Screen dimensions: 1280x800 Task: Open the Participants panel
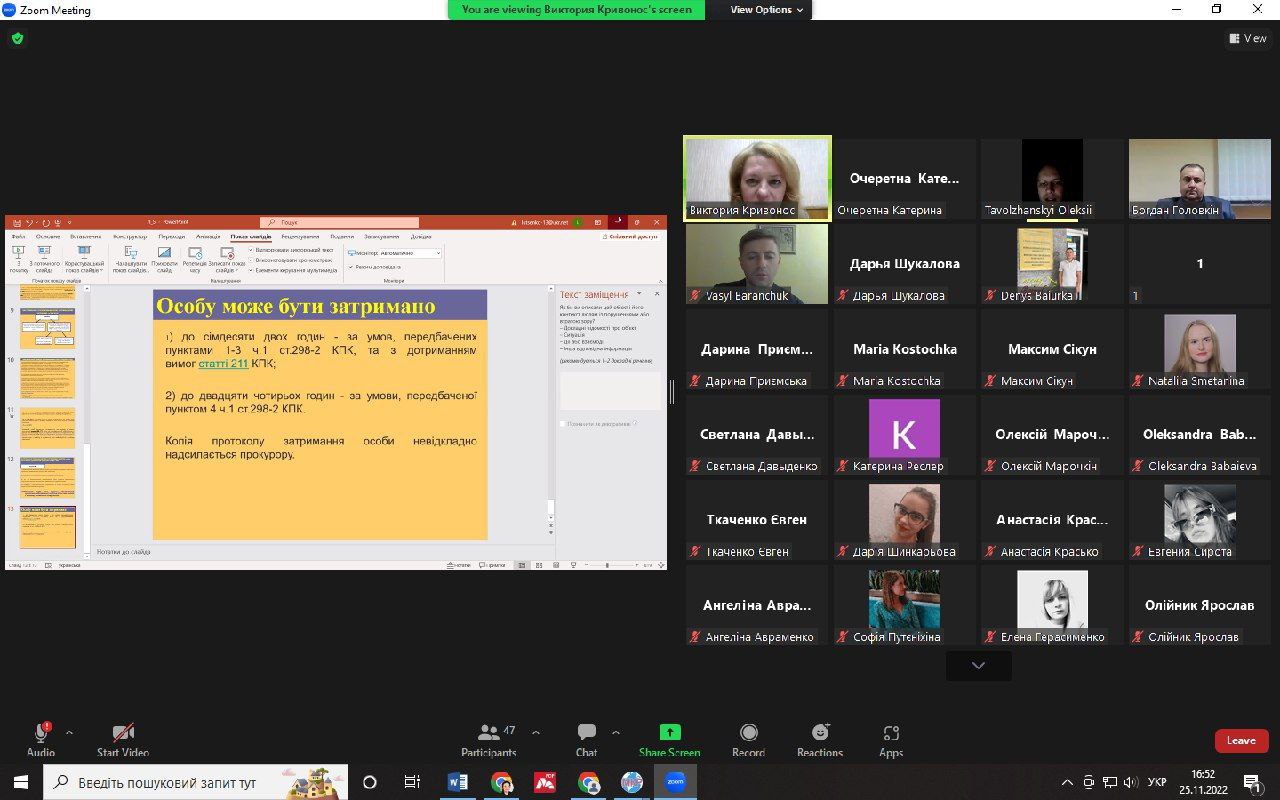pos(489,737)
